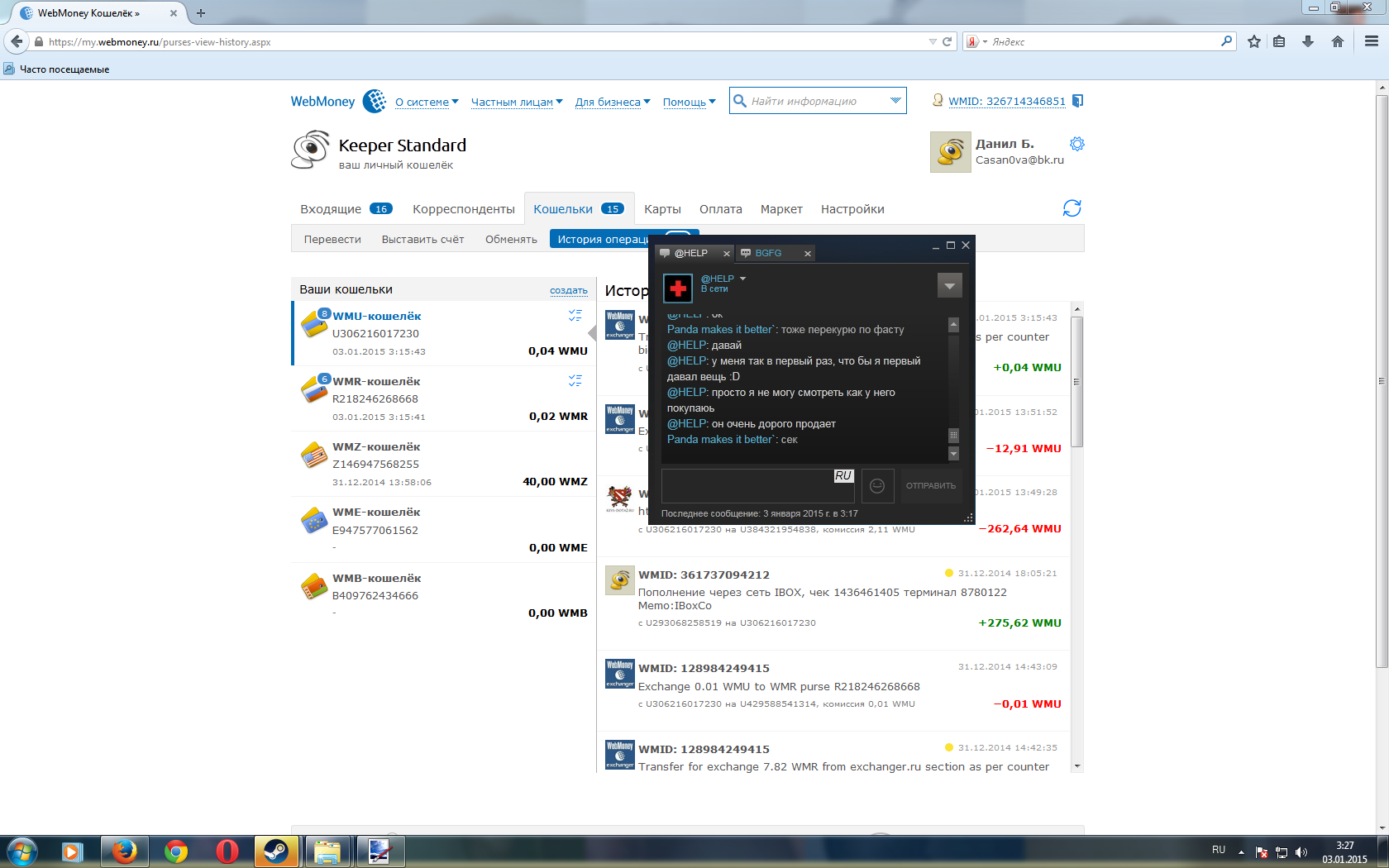Click the refresh arrows icon beside the tabs
The height and width of the screenshot is (868, 1389).
point(1072,208)
